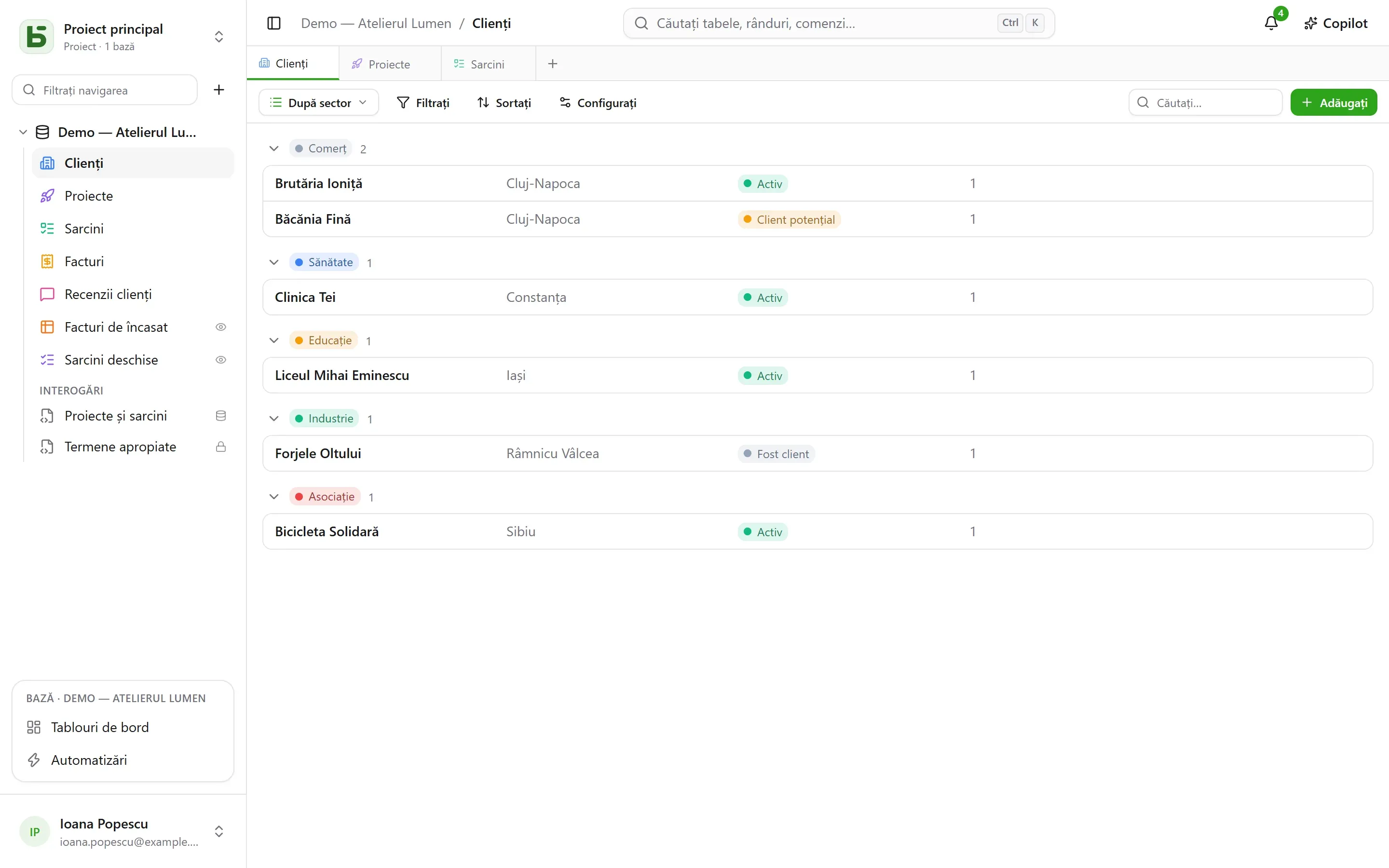Add a new tab with plus icon
Viewport: 1389px width, 868px height.
coord(552,64)
